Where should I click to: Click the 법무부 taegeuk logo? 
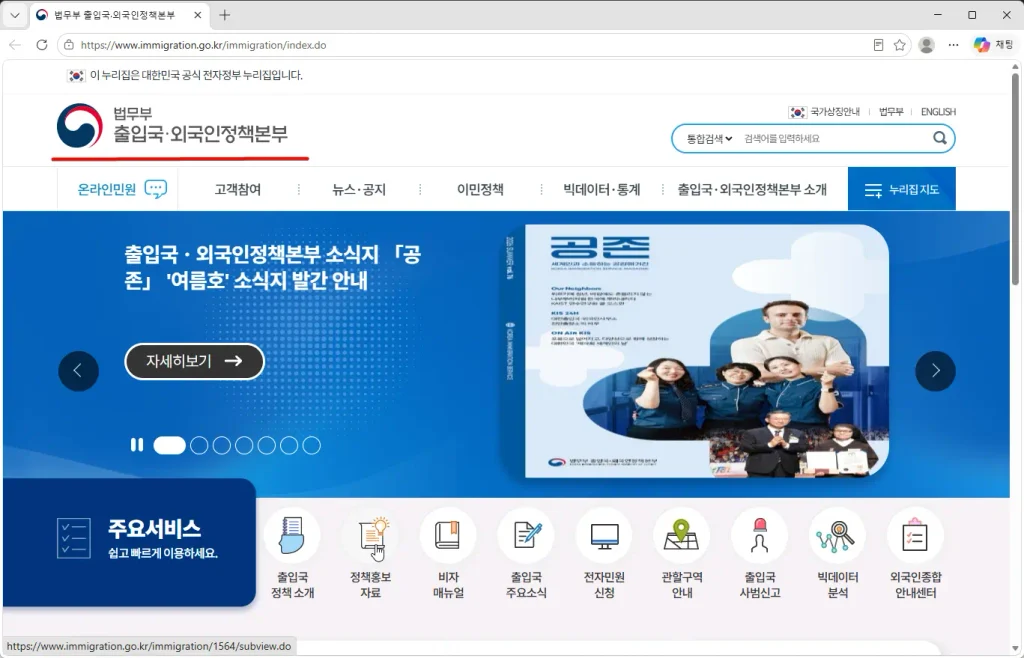click(80, 126)
